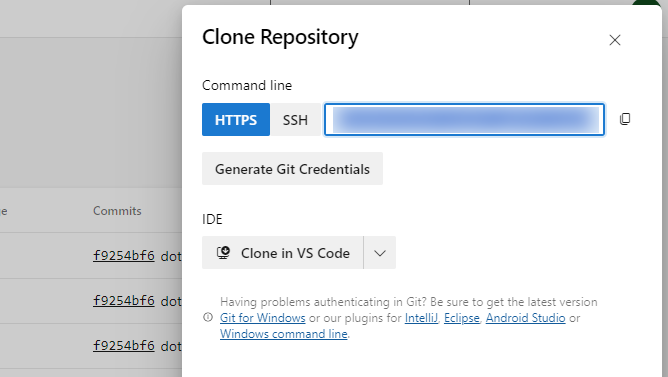Open the middle f9254bf6 commit link
668x377 pixels.
pos(124,301)
